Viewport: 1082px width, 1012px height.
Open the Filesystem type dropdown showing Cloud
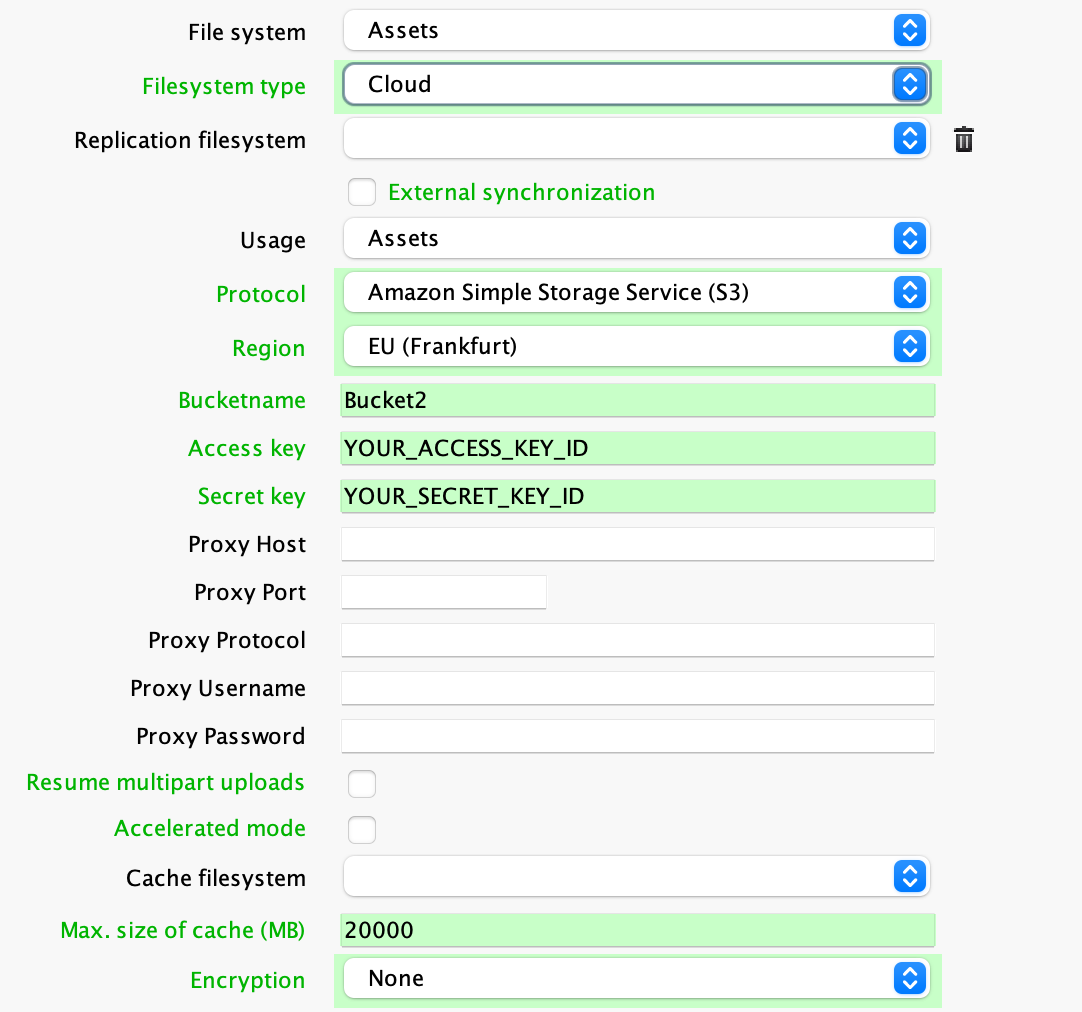tap(636, 85)
